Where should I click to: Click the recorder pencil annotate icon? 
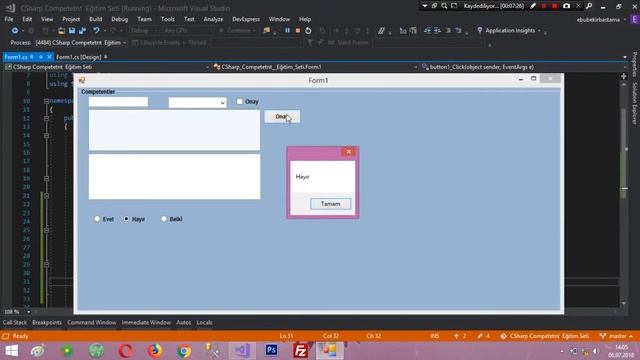(533, 6)
